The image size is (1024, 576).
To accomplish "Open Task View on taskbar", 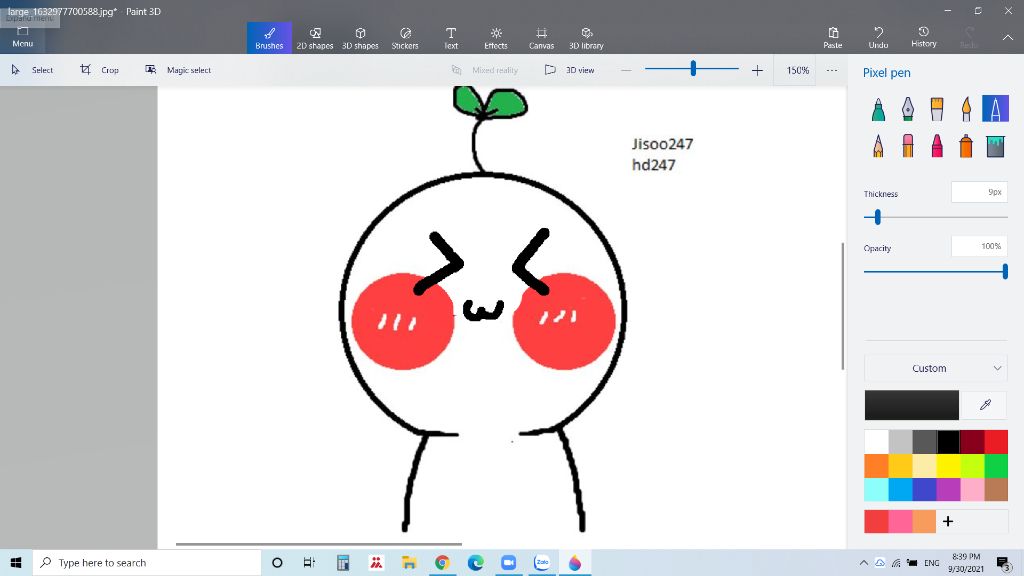I will pos(309,562).
